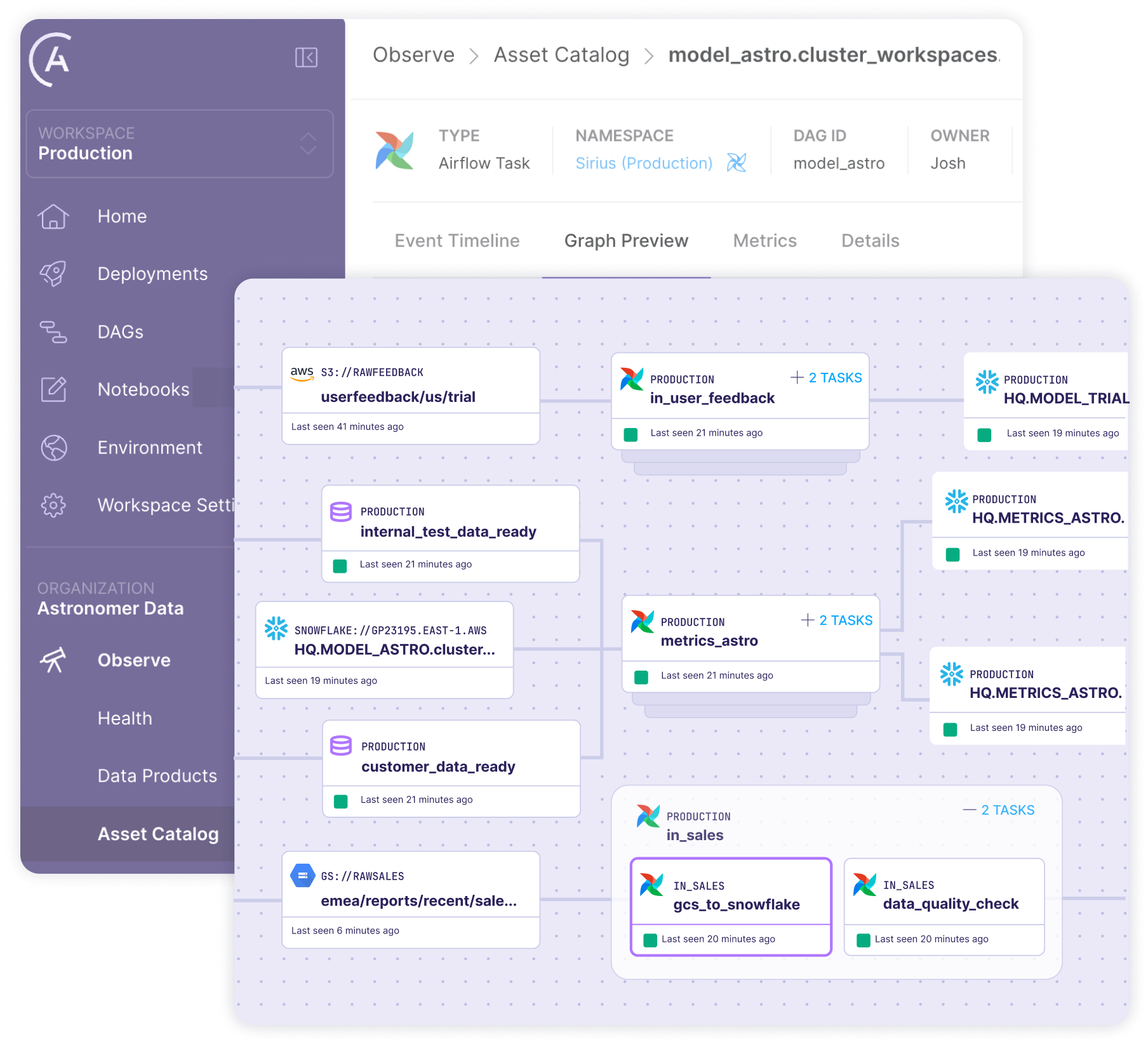The height and width of the screenshot is (1044, 1148).
Task: Click the DAGs flow icon
Action: point(53,332)
